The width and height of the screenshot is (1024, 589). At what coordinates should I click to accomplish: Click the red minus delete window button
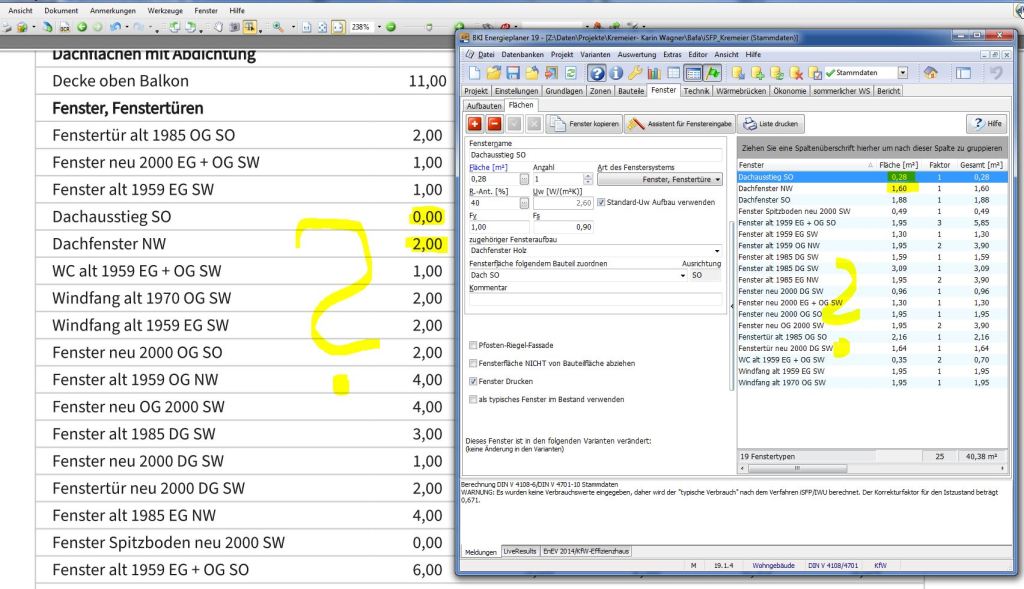494,124
